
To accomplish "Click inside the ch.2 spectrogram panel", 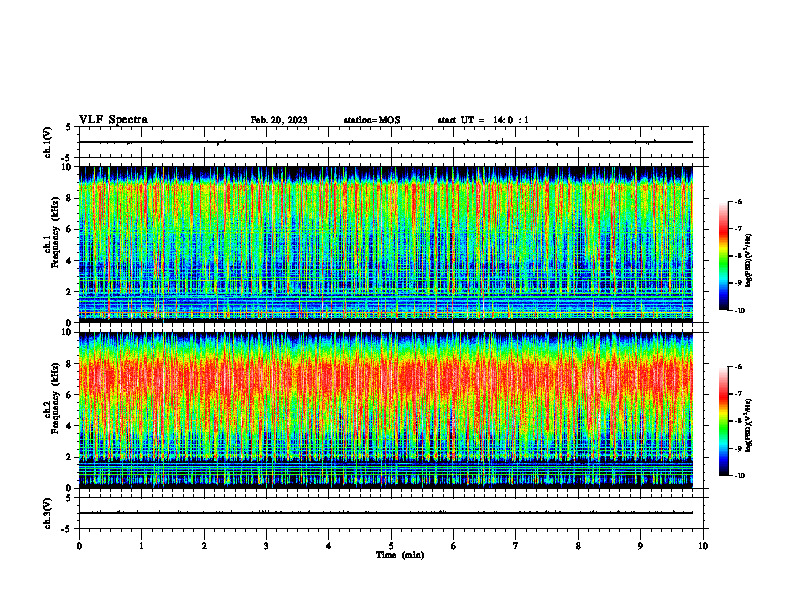I will [x=386, y=410].
